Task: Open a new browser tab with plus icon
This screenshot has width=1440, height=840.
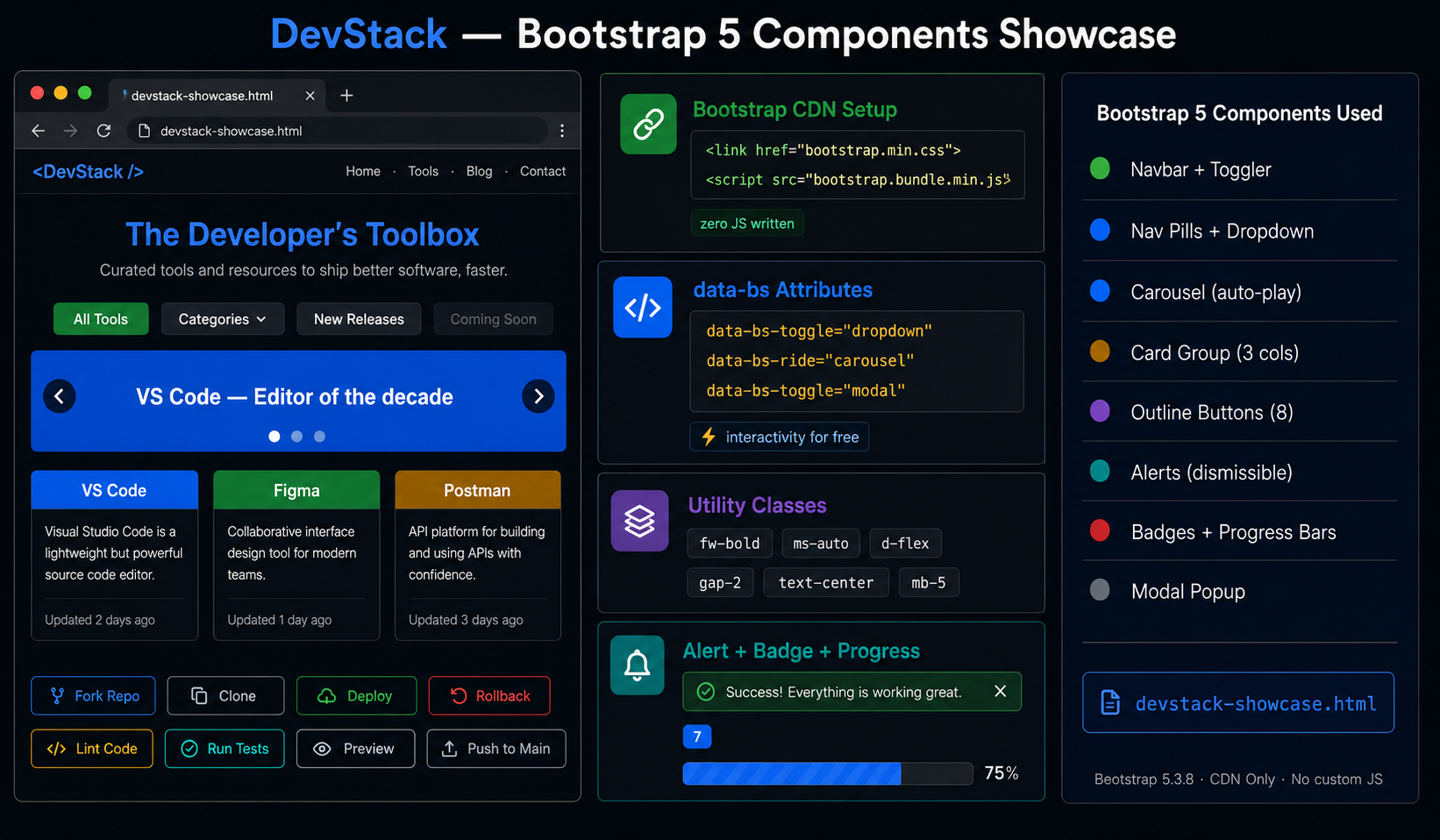Action: [346, 96]
